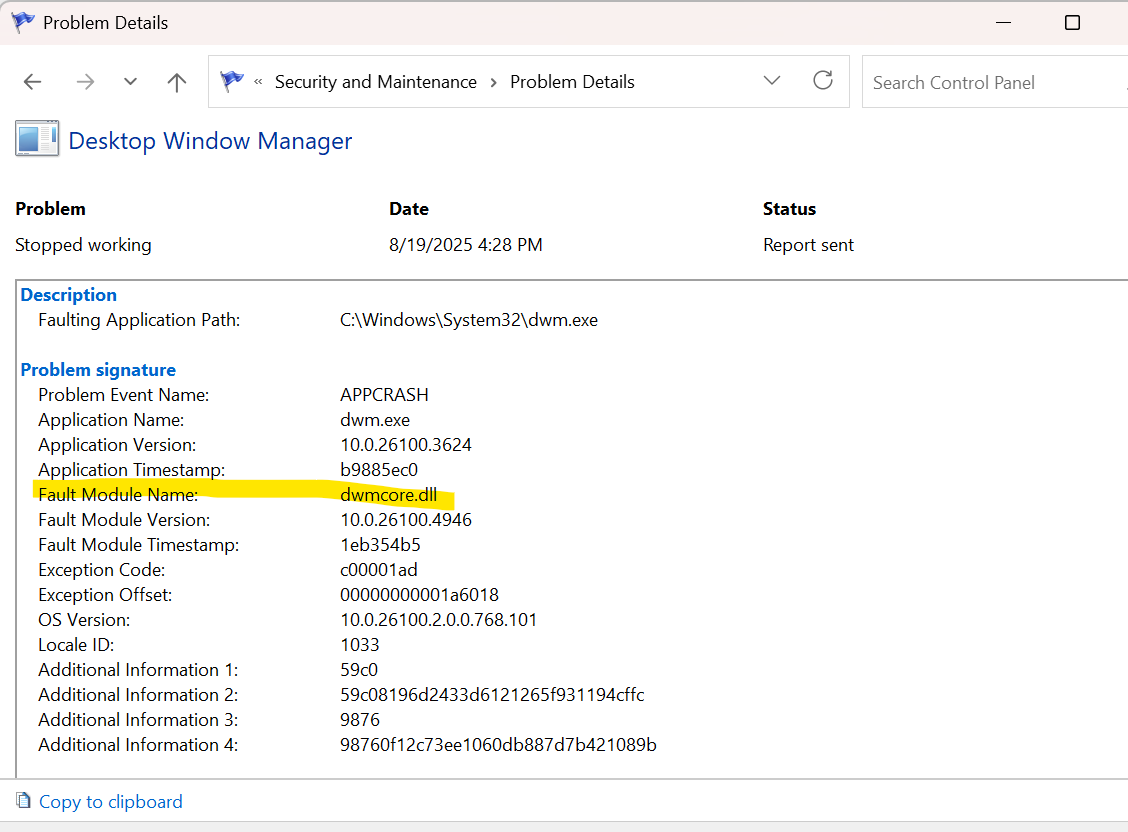Click the Desktop Window Manager heading
1128x832 pixels.
point(210,141)
